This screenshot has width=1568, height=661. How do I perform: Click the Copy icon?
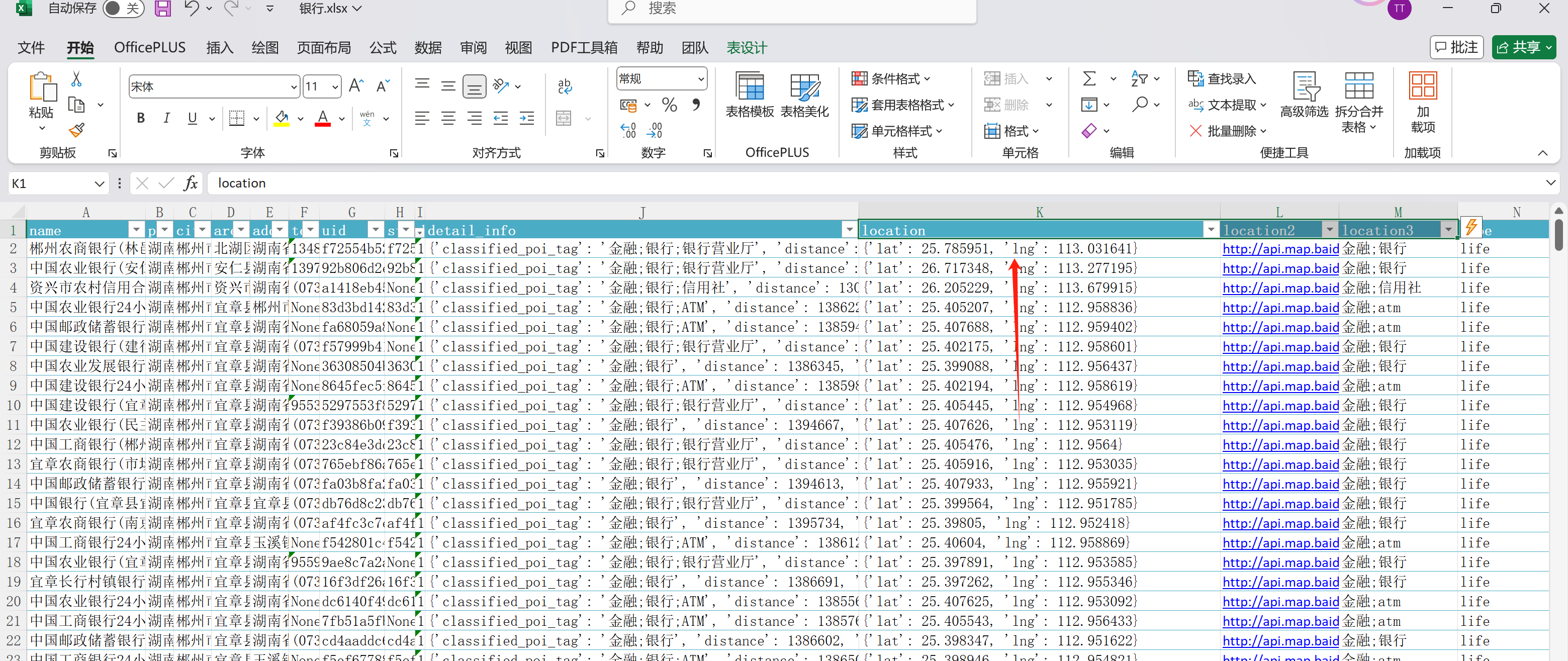76,105
